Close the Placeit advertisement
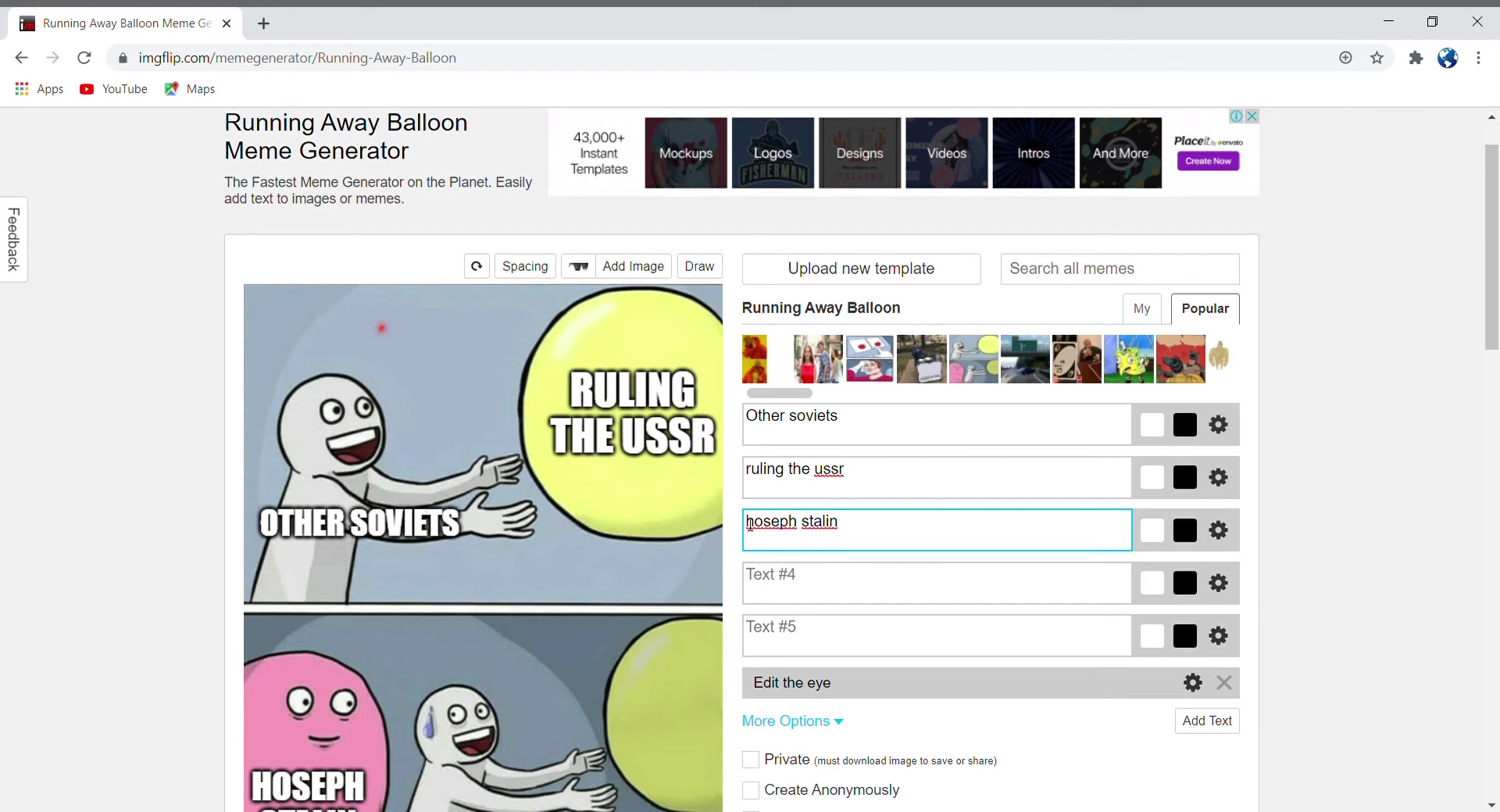 pyautogui.click(x=1252, y=116)
